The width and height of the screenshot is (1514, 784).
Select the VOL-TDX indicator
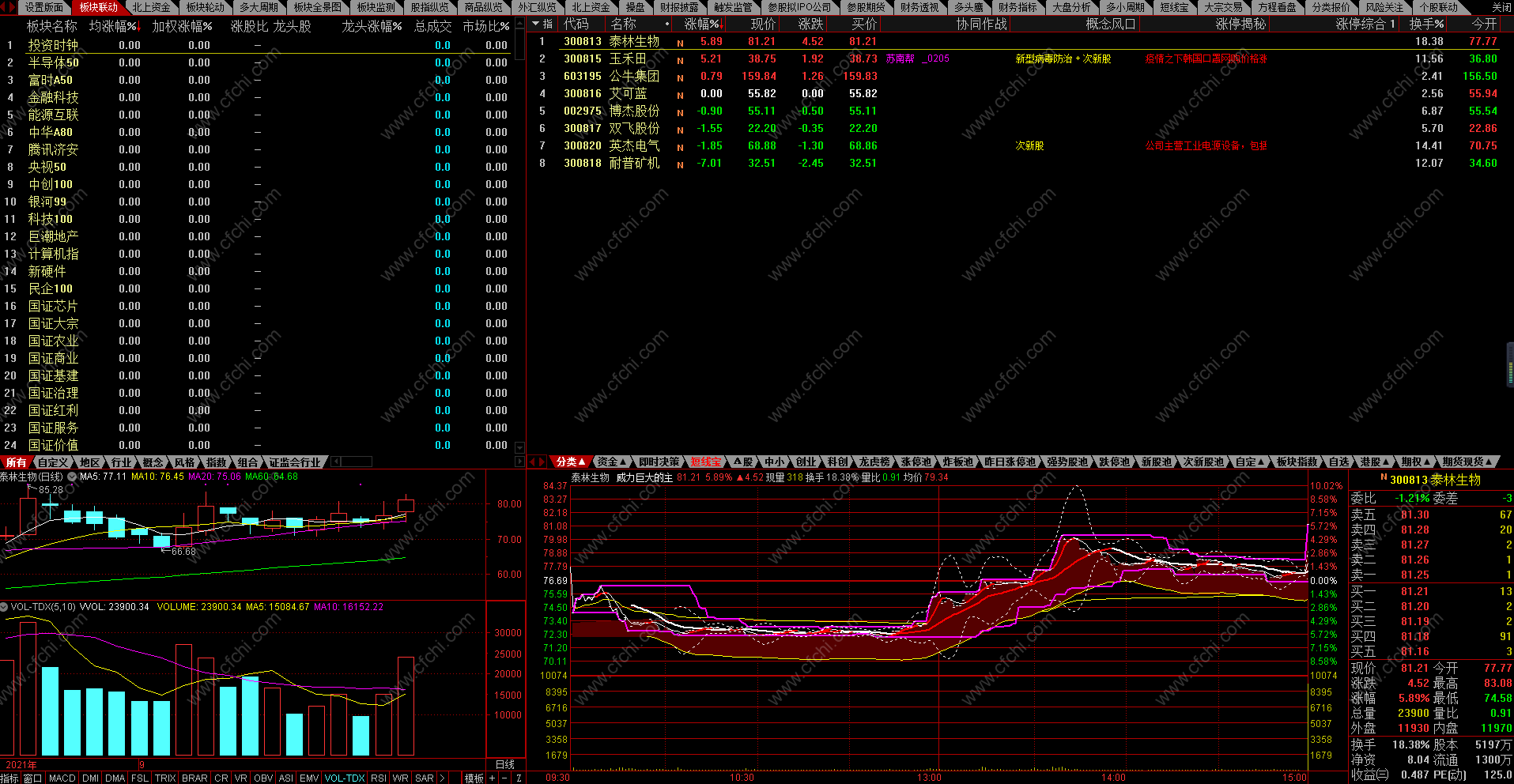[345, 778]
